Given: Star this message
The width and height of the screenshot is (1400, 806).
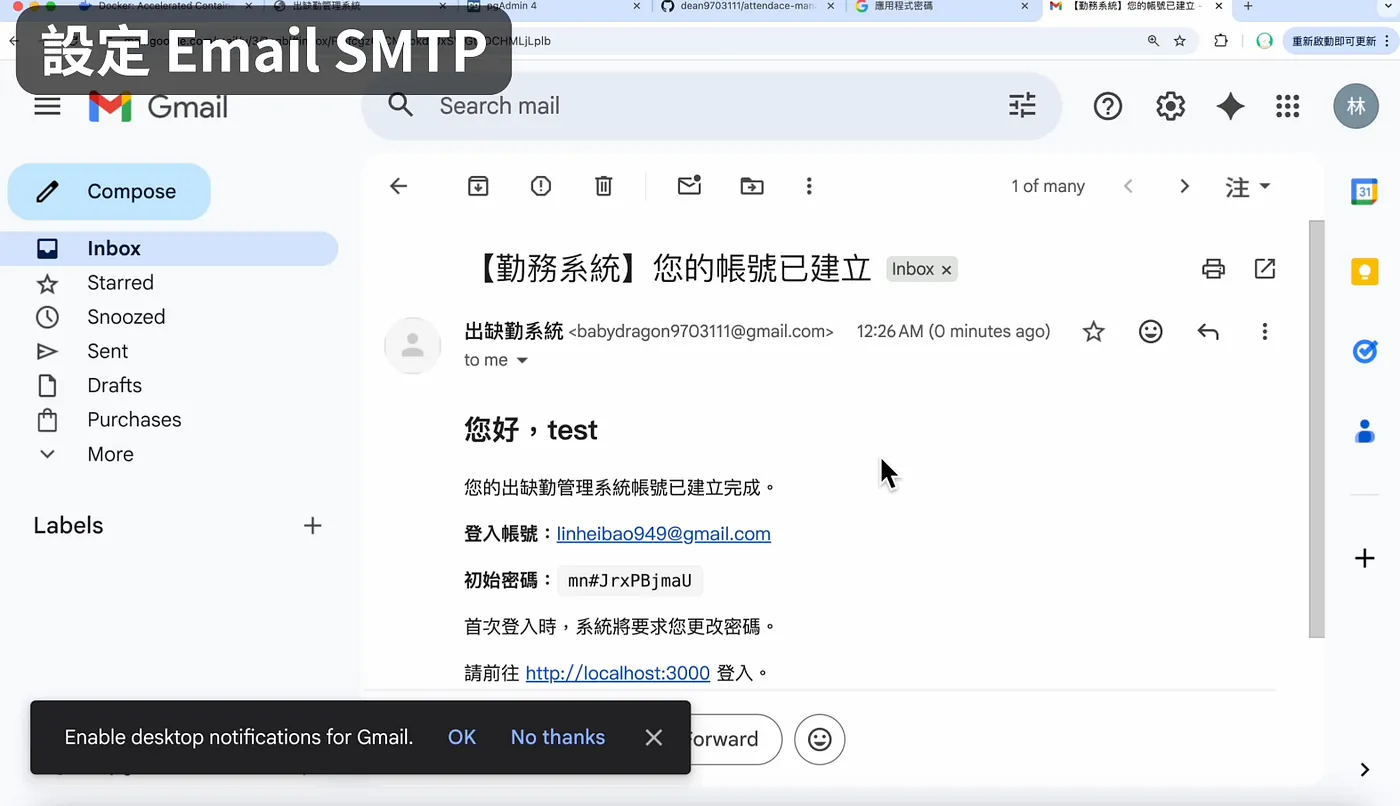Looking at the screenshot, I should point(1094,331).
